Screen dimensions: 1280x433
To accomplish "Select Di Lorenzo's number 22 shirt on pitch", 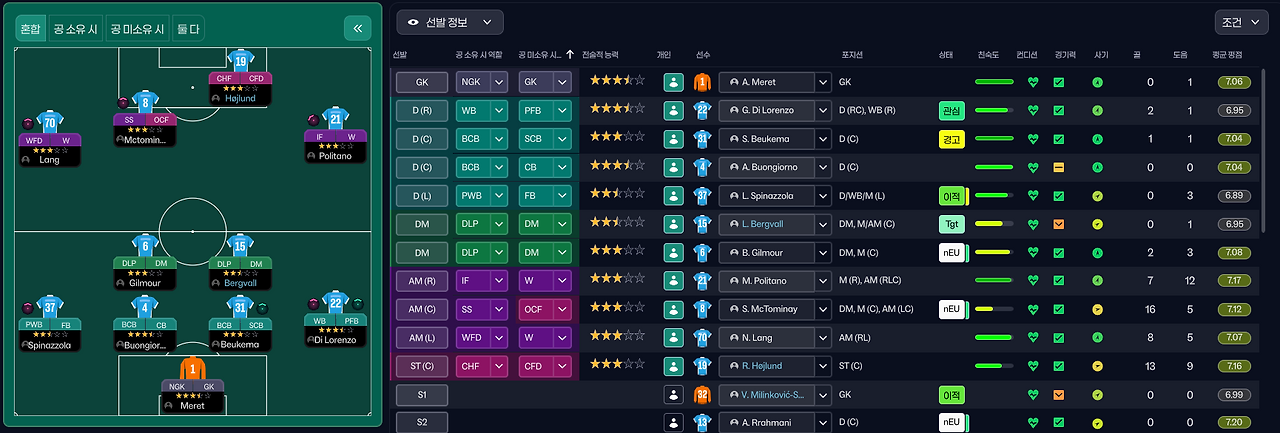I will 336,303.
